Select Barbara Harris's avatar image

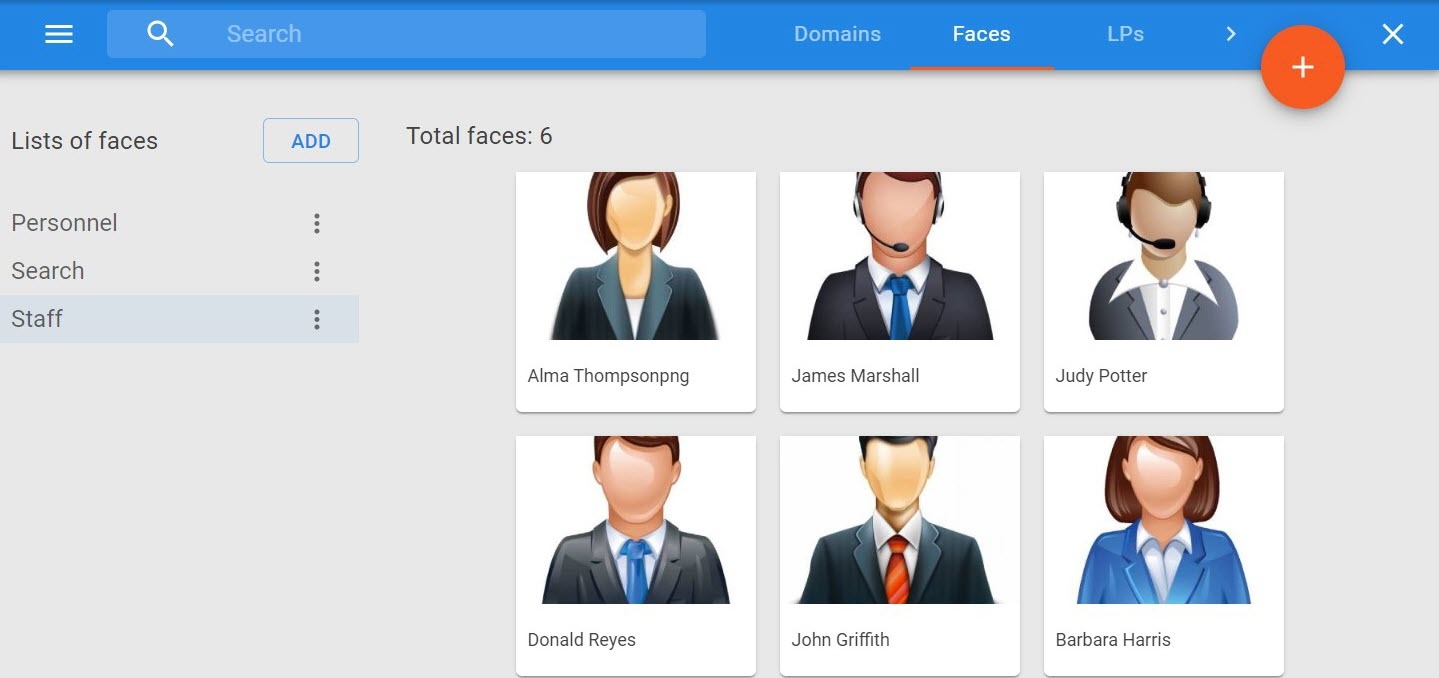[x=1163, y=520]
